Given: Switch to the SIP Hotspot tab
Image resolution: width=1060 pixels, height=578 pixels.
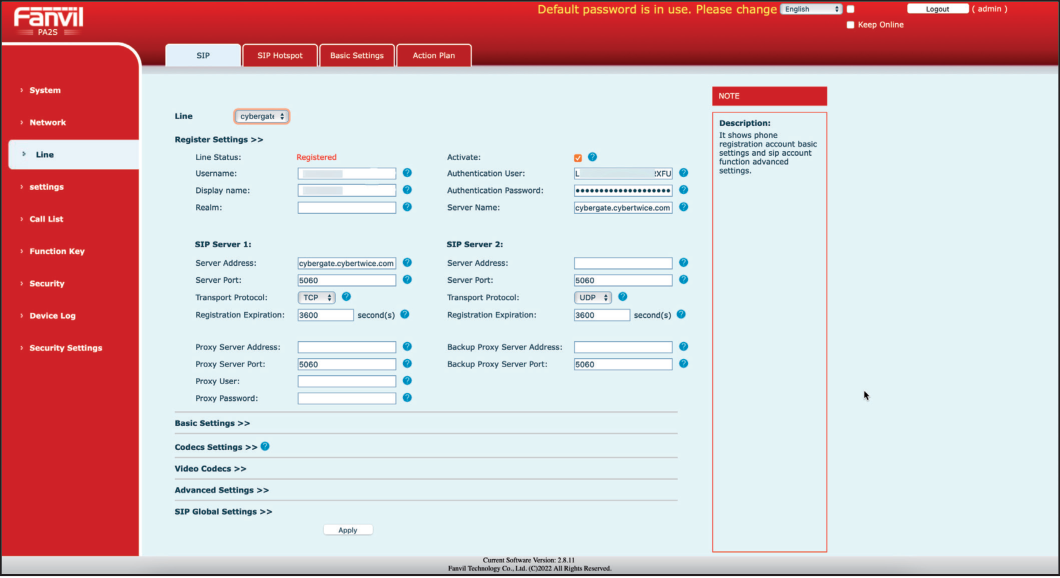Looking at the screenshot, I should (280, 56).
